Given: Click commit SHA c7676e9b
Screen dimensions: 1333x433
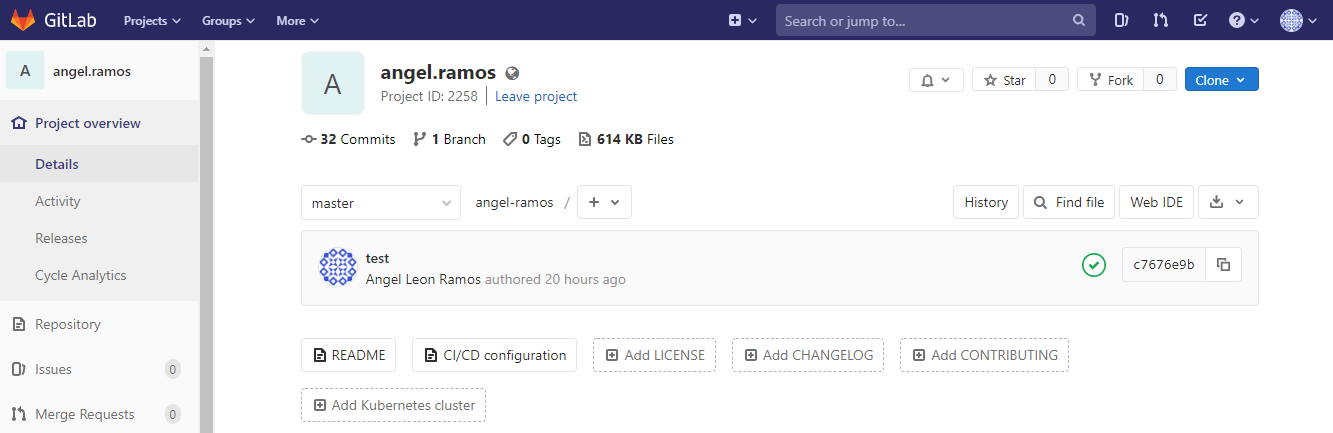Looking at the screenshot, I should pyautogui.click(x=1163, y=265).
